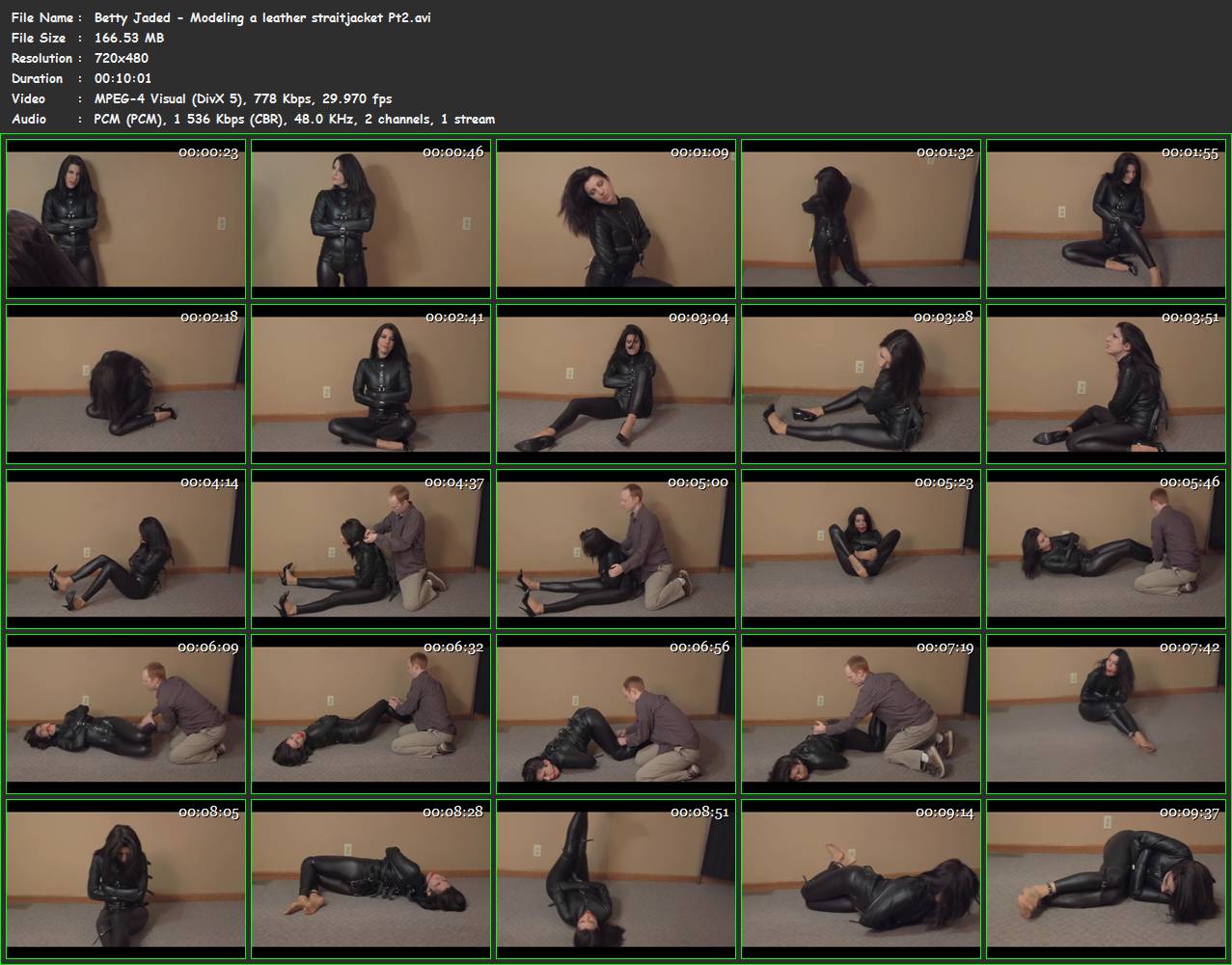Click the thumbnail at 00:07:42
This screenshot has height=965, width=1232.
1106,714
